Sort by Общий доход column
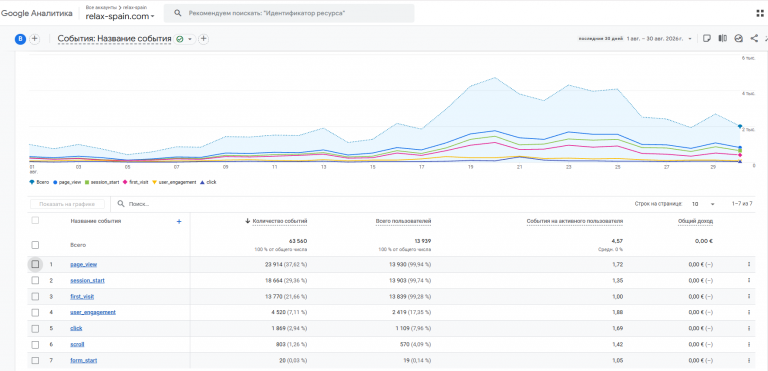Screen dimensions: 768x371 [x=696, y=221]
